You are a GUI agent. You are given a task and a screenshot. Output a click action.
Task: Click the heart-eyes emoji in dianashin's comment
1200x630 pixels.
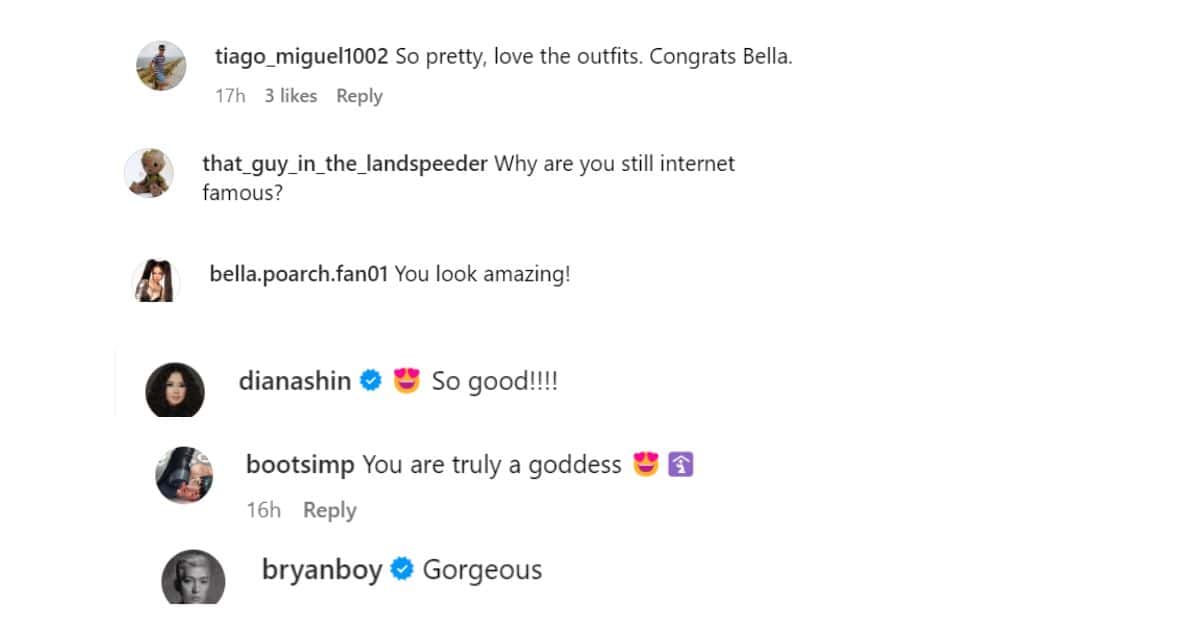point(404,380)
